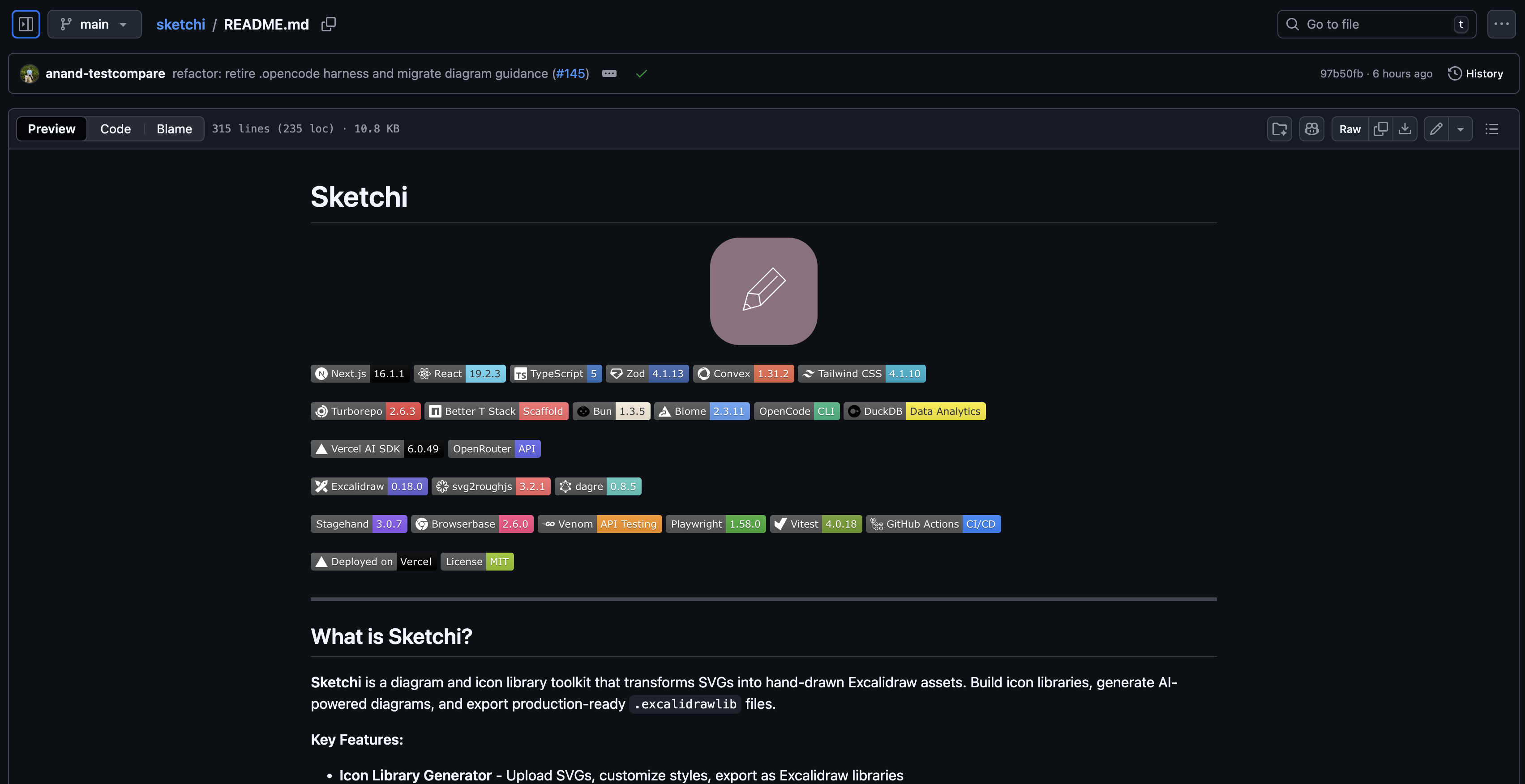1525x784 pixels.
Task: Click the Raw button
Action: 1350,129
